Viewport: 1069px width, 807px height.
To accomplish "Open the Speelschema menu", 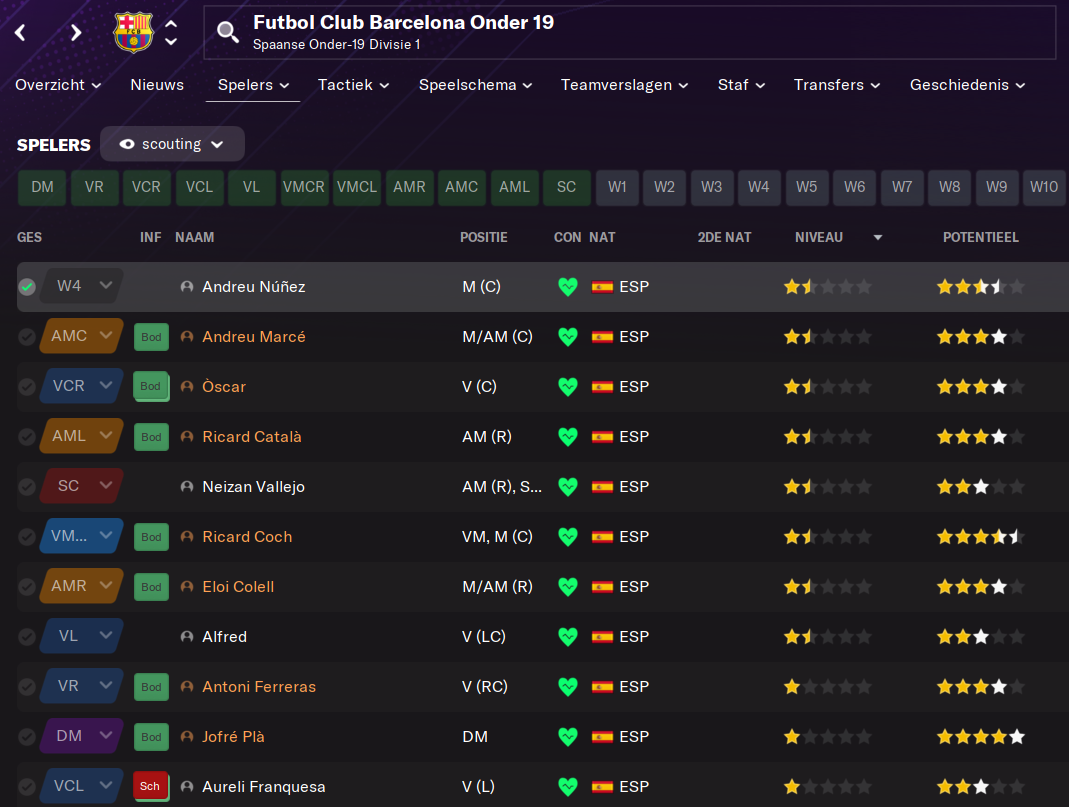I will (475, 85).
